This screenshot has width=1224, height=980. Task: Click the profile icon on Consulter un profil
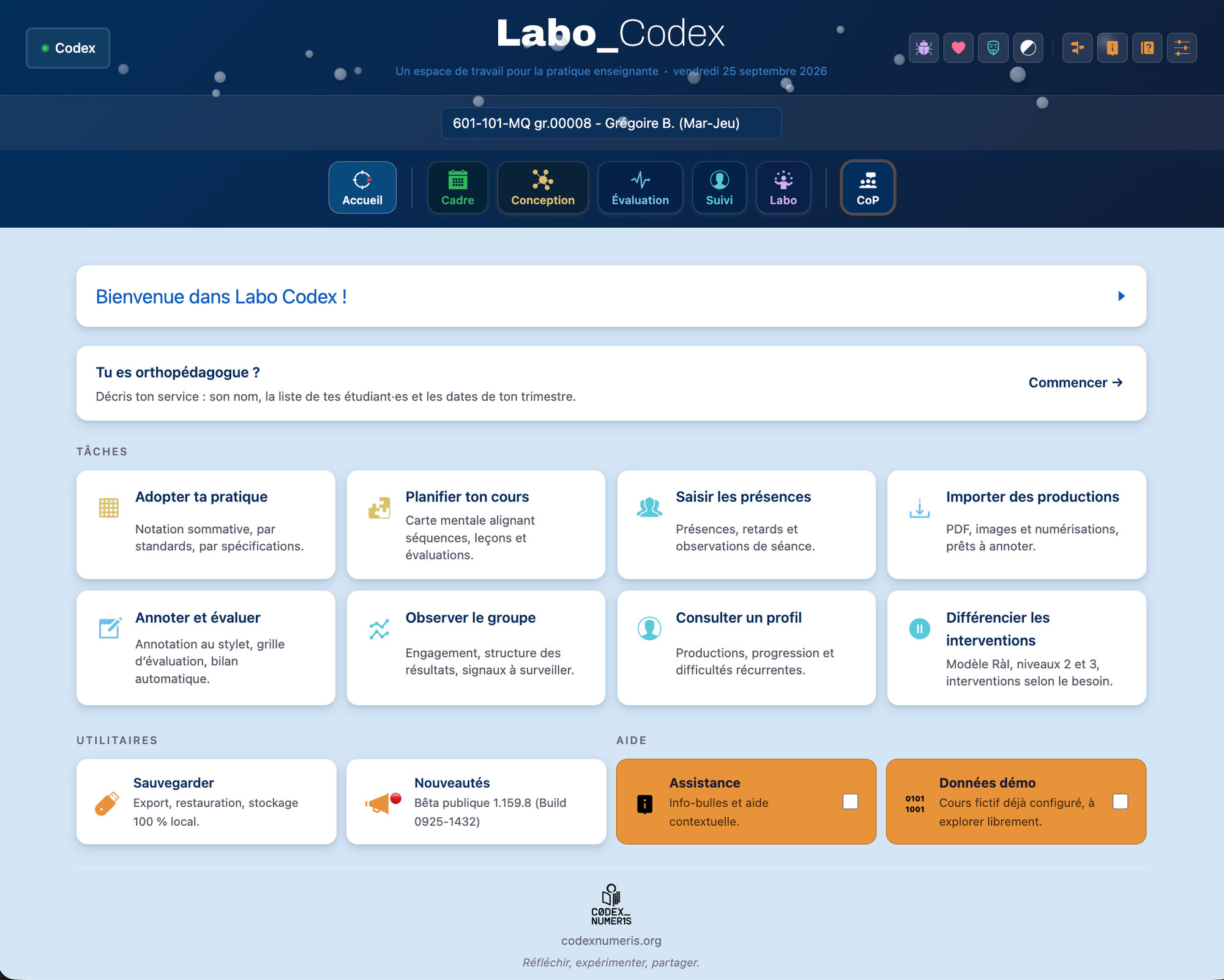pyautogui.click(x=649, y=629)
